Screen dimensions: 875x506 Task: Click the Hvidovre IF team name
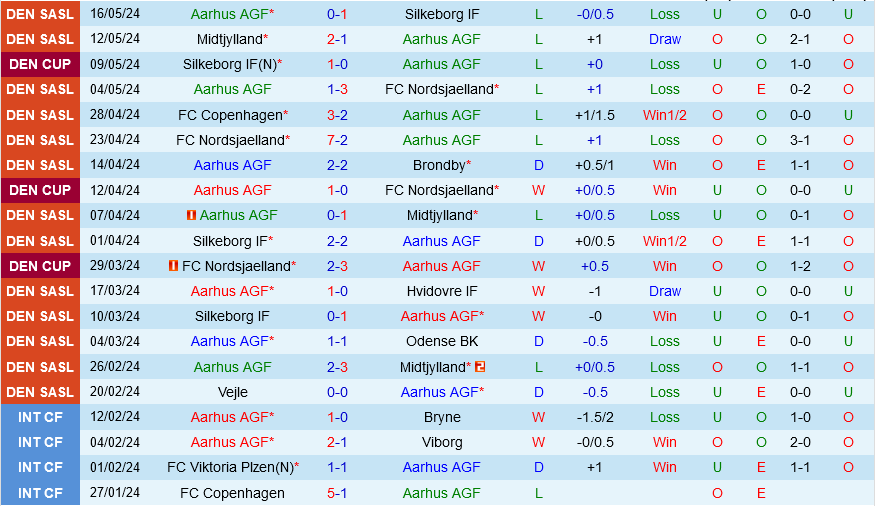tap(441, 291)
